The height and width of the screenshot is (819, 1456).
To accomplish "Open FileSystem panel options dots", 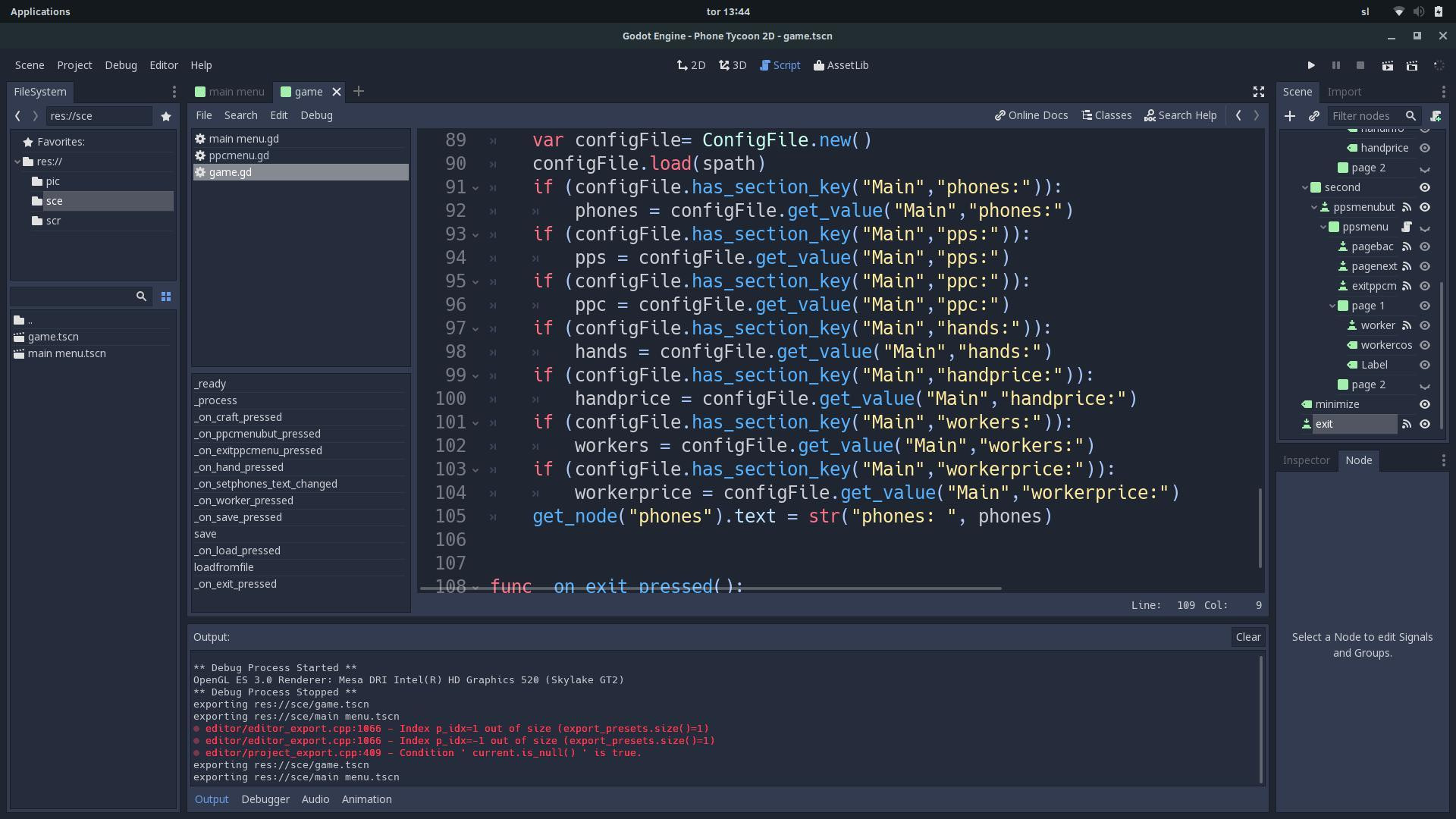I will pyautogui.click(x=174, y=92).
